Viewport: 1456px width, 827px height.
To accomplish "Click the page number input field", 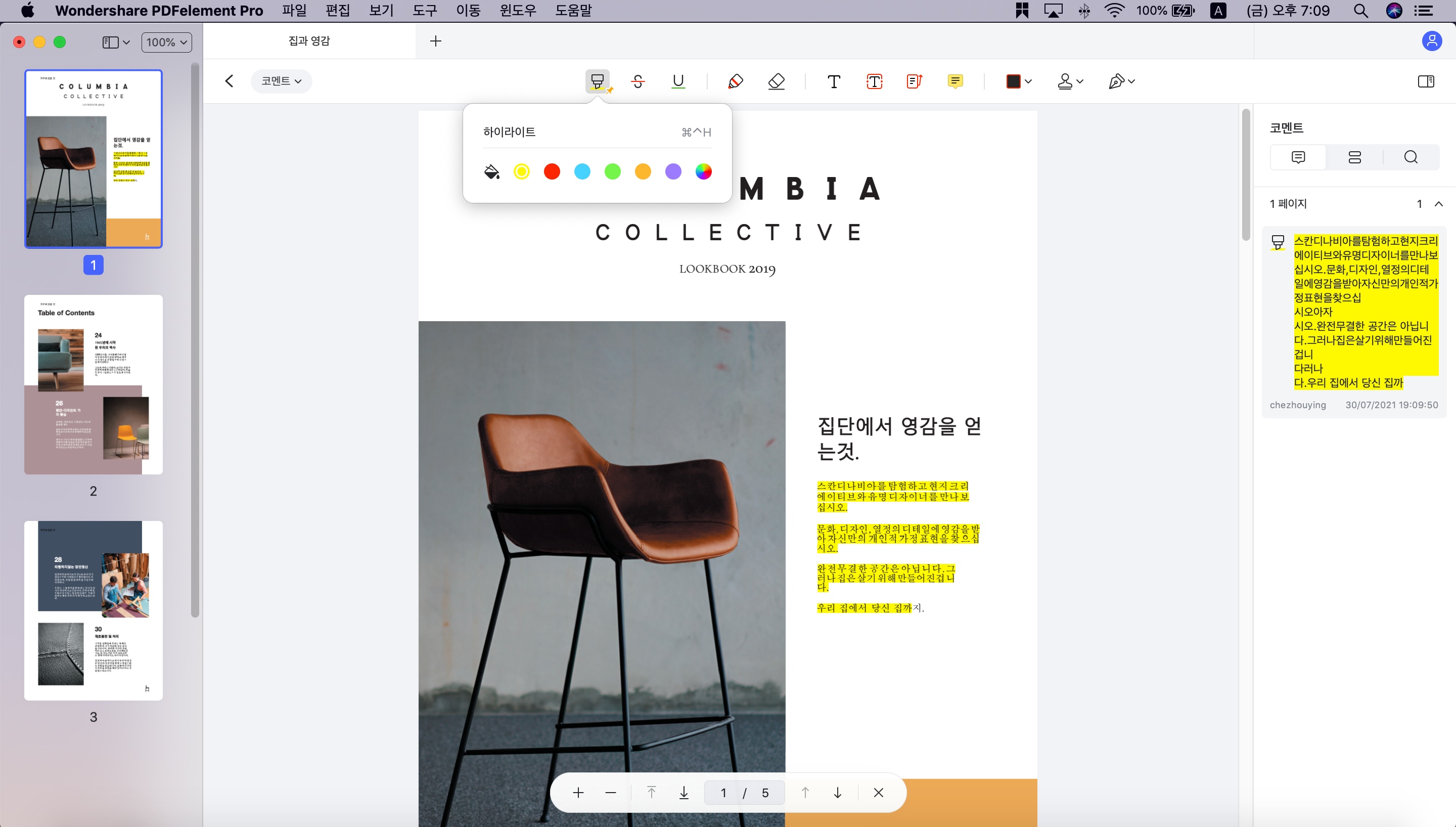I will [723, 793].
